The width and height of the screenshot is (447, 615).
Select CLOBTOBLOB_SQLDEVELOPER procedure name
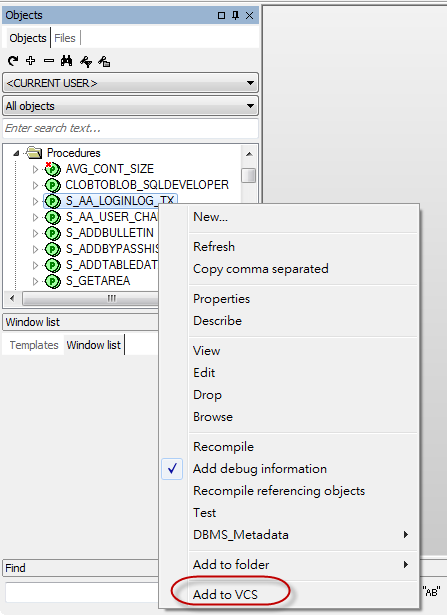click(147, 185)
